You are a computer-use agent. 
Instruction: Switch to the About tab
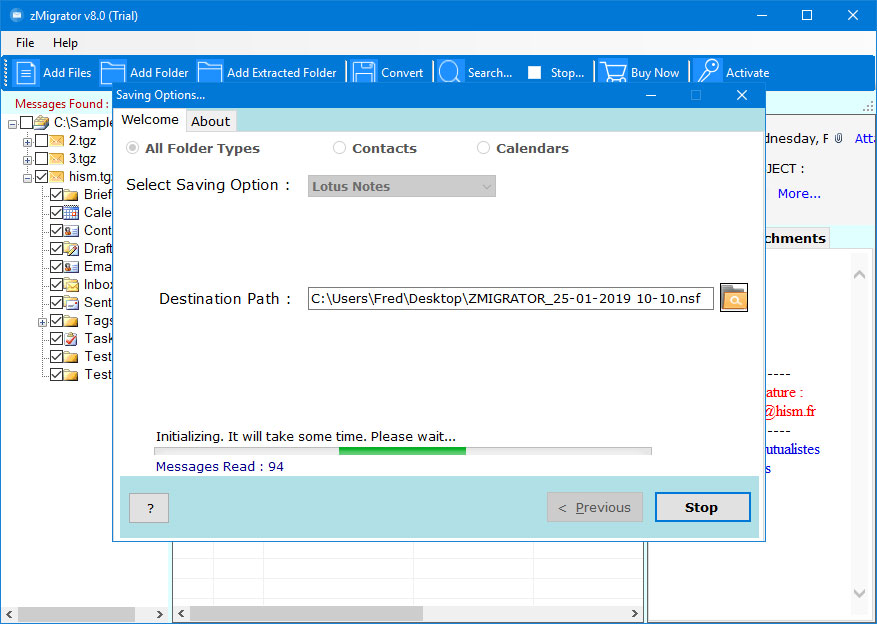(x=210, y=121)
